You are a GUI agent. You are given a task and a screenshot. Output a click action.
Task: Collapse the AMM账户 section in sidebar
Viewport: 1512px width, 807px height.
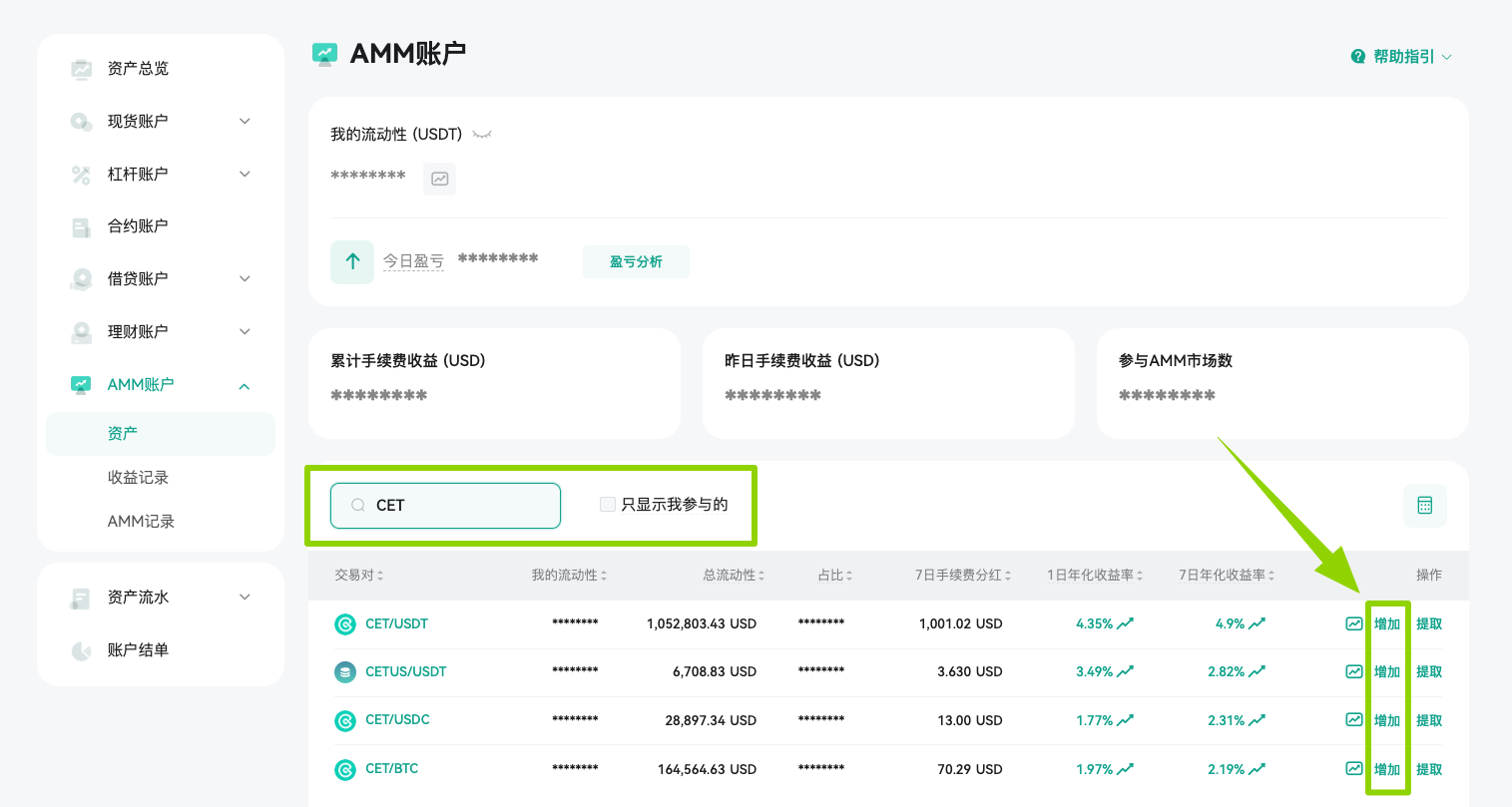245,385
